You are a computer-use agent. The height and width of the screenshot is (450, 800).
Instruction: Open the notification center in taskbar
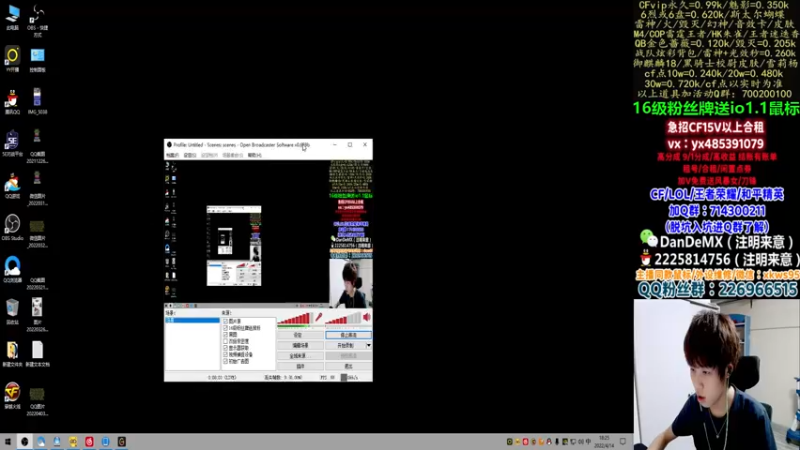pos(623,442)
